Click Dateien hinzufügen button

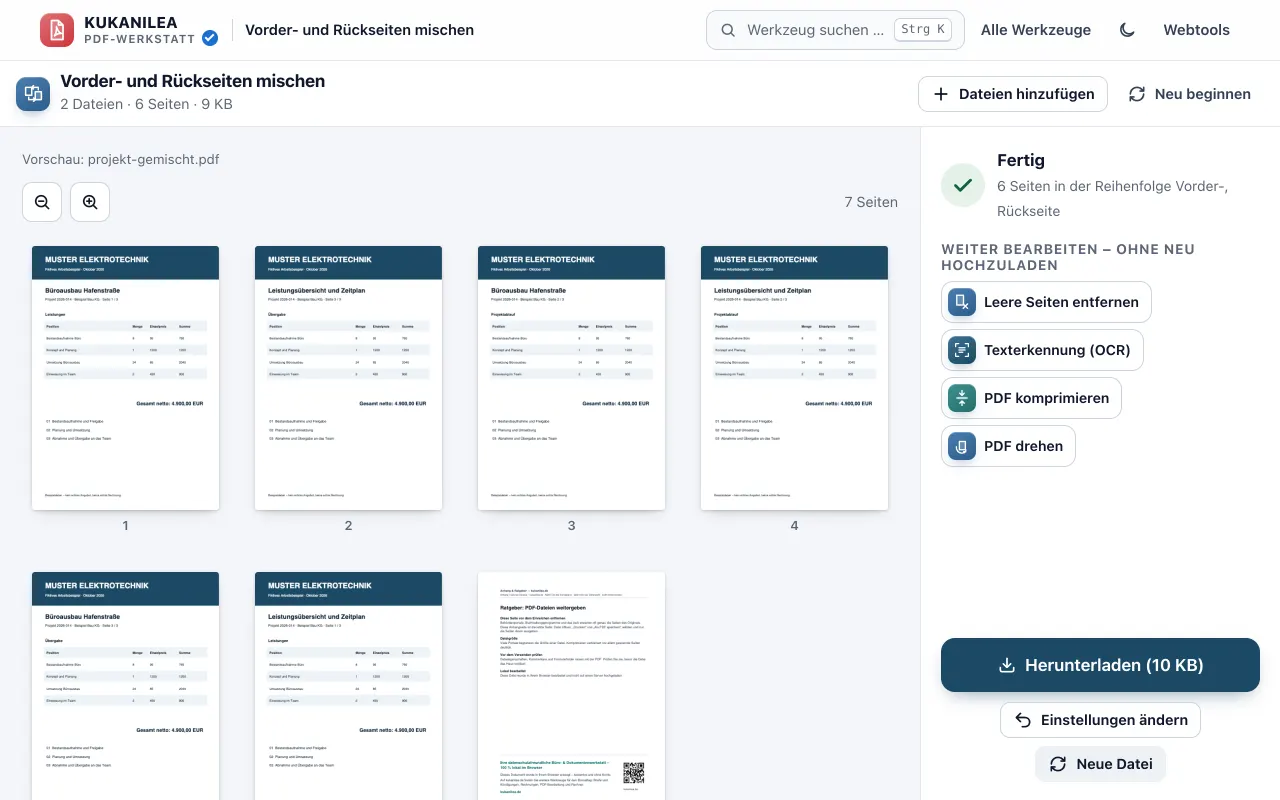tap(1013, 94)
